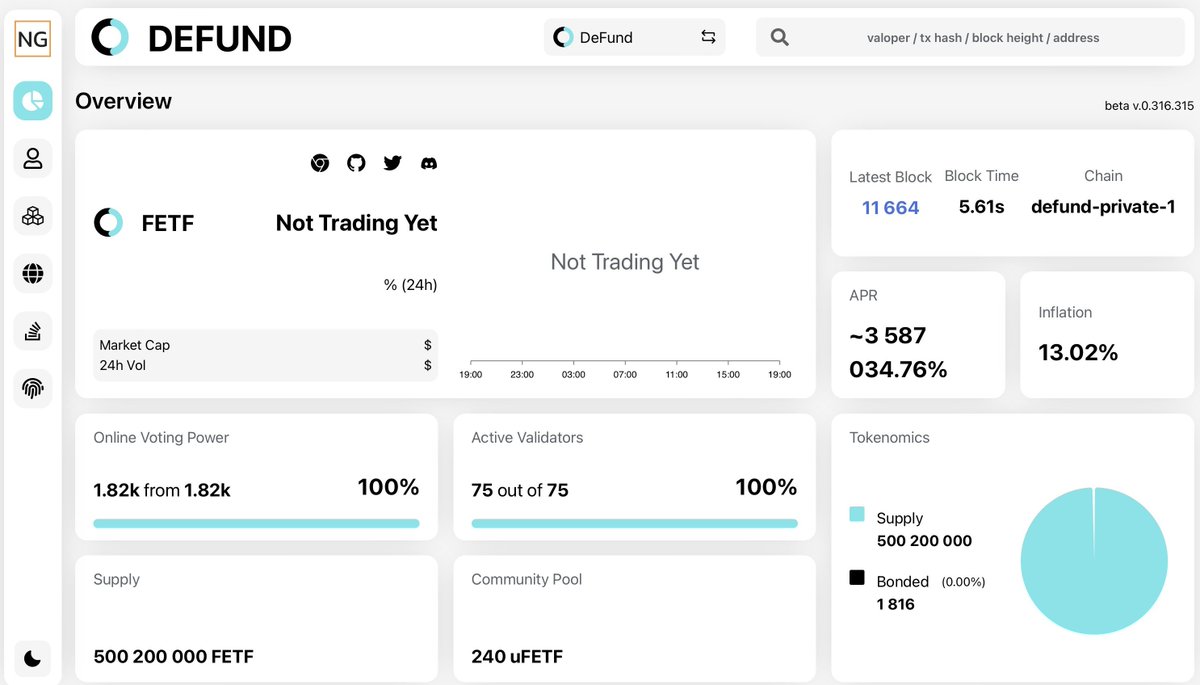The width and height of the screenshot is (1200, 685).
Task: Open the stacked layers icon in sidebar
Action: pos(33,330)
